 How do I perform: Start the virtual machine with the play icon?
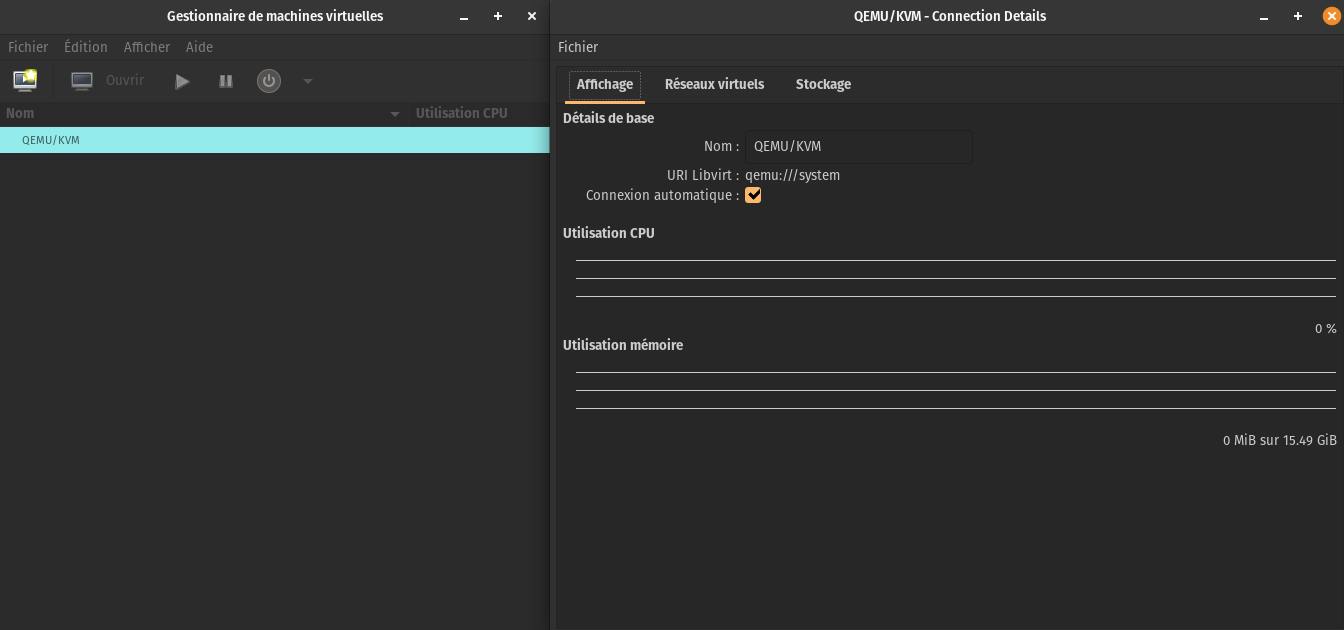pyautogui.click(x=182, y=81)
